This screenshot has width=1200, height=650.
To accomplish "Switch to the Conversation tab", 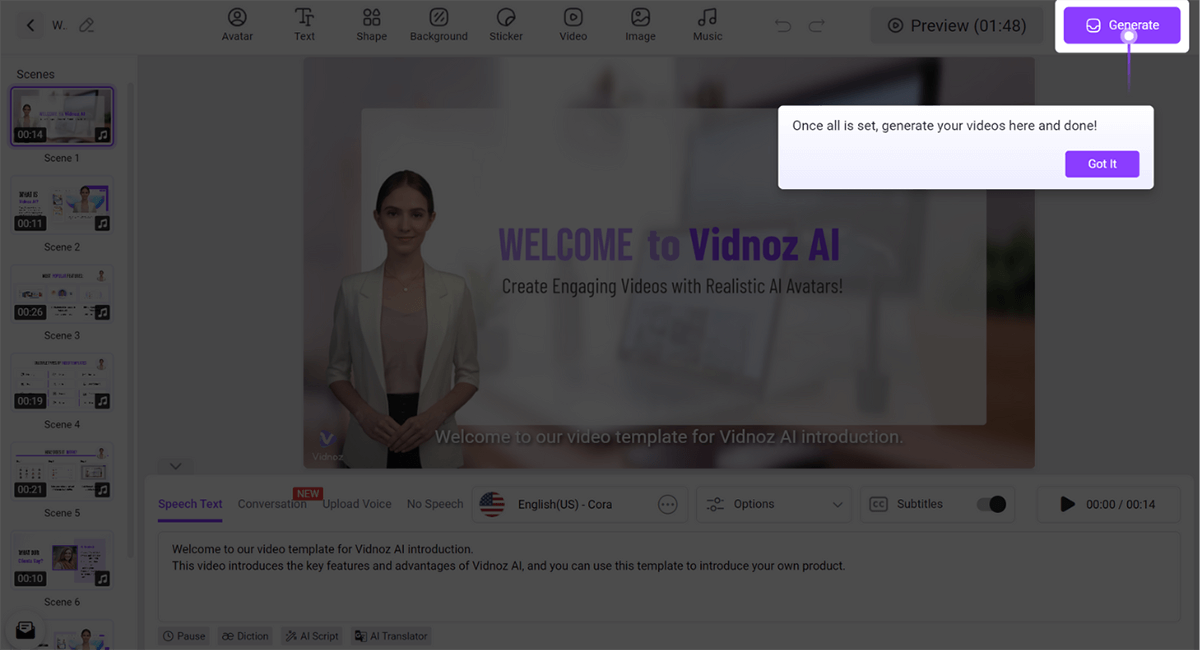I will pyautogui.click(x=272, y=504).
